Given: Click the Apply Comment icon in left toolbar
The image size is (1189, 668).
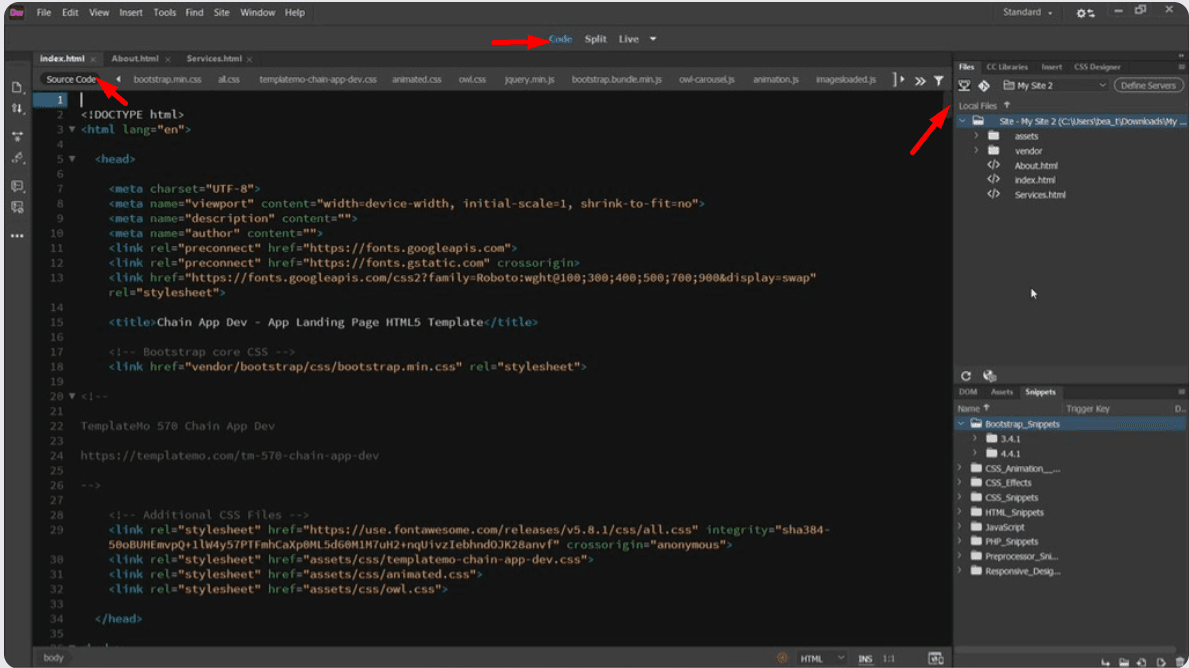Looking at the screenshot, I should 17,186.
